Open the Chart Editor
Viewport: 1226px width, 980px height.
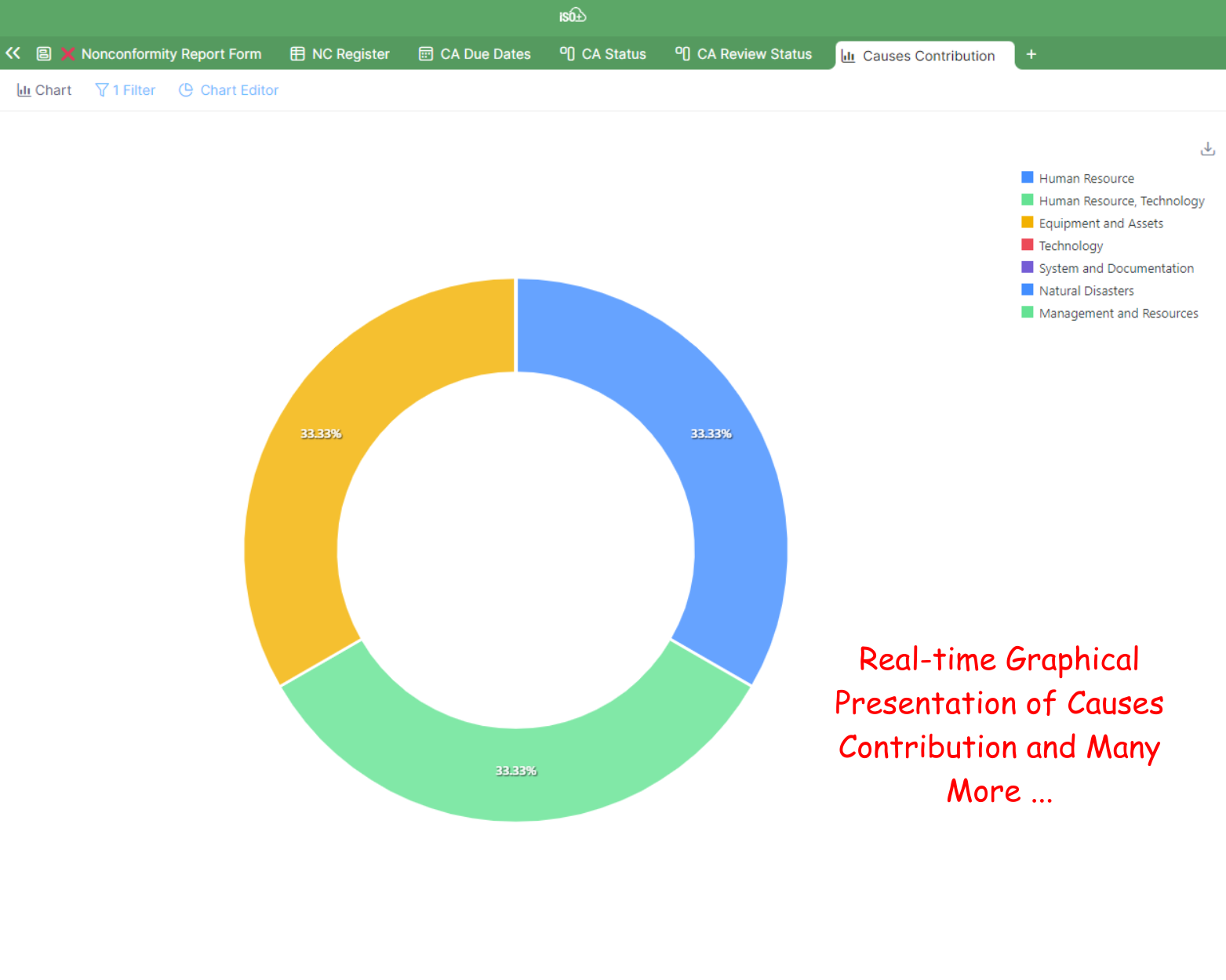(x=228, y=90)
